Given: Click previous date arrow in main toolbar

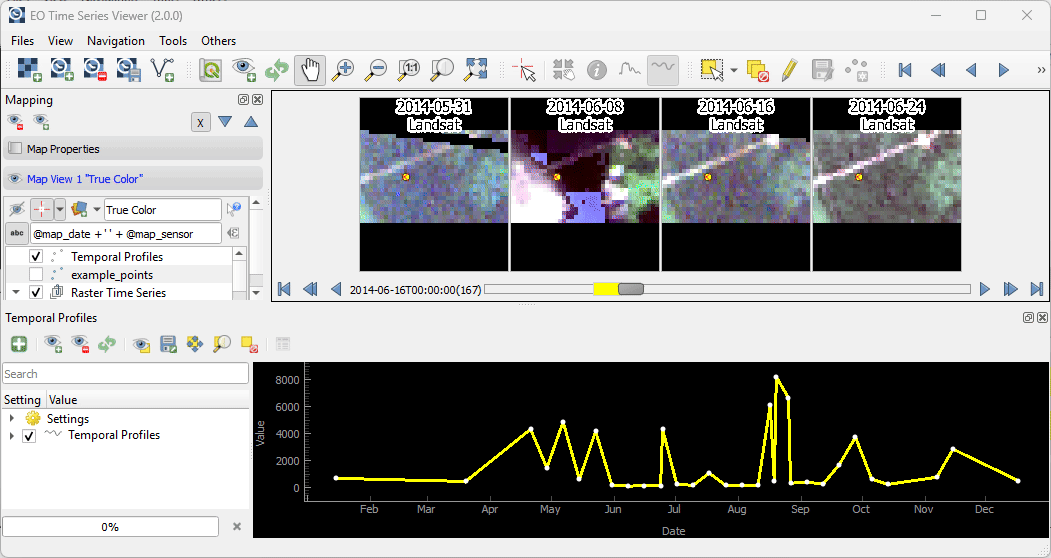Looking at the screenshot, I should point(971,69).
